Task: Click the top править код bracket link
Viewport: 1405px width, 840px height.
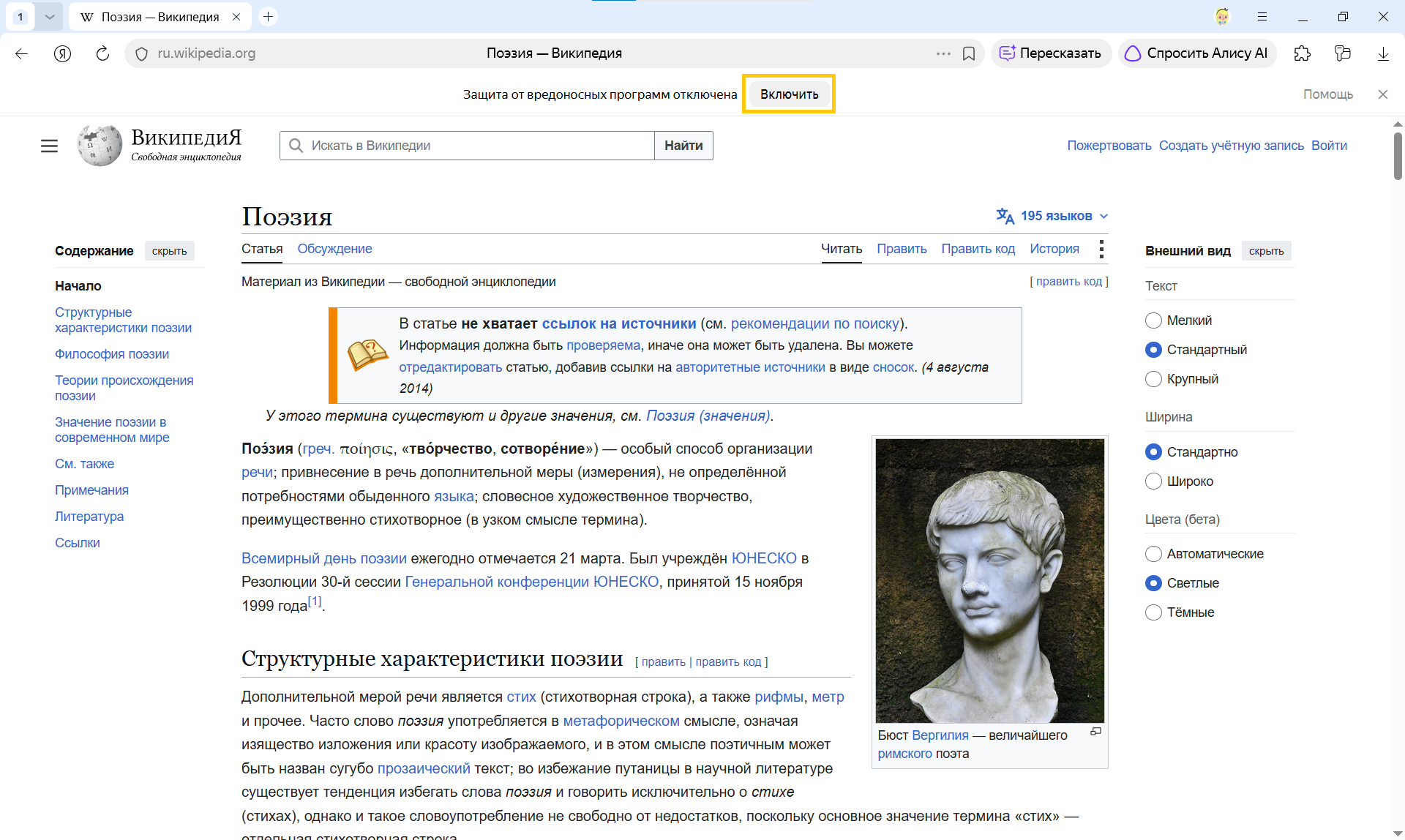Action: pos(1069,282)
